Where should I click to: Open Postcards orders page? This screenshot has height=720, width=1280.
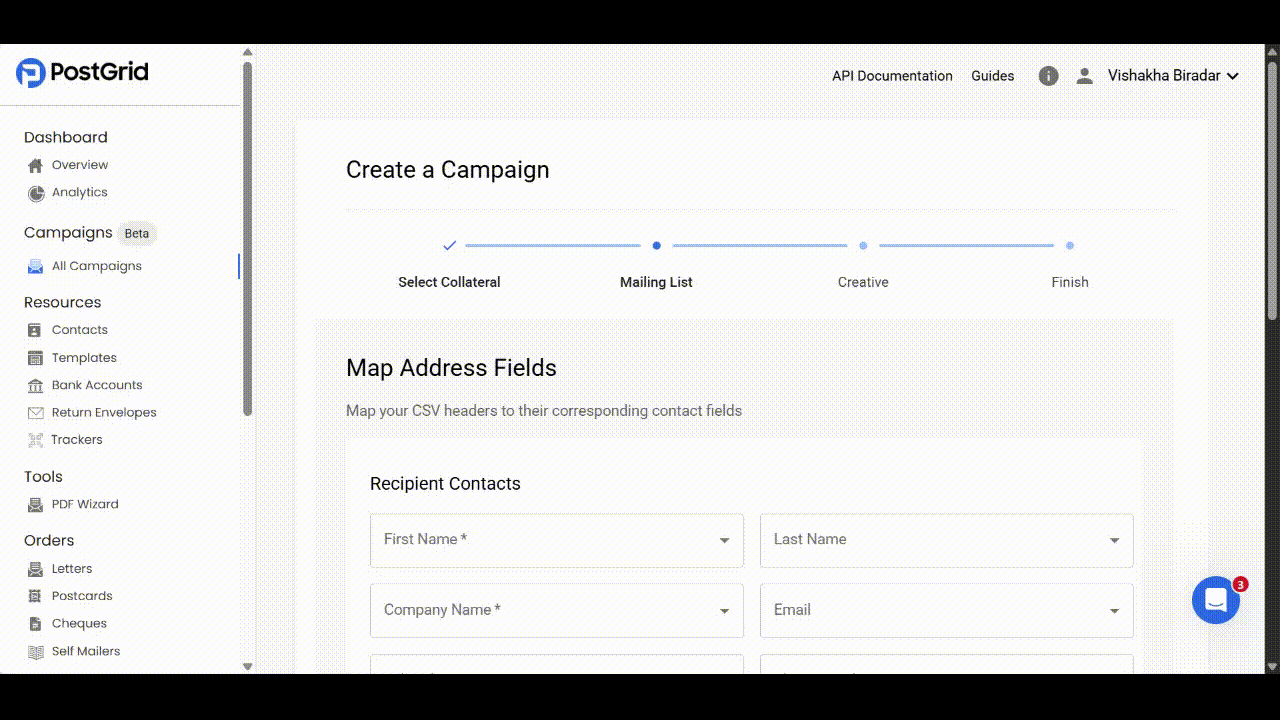pos(82,596)
